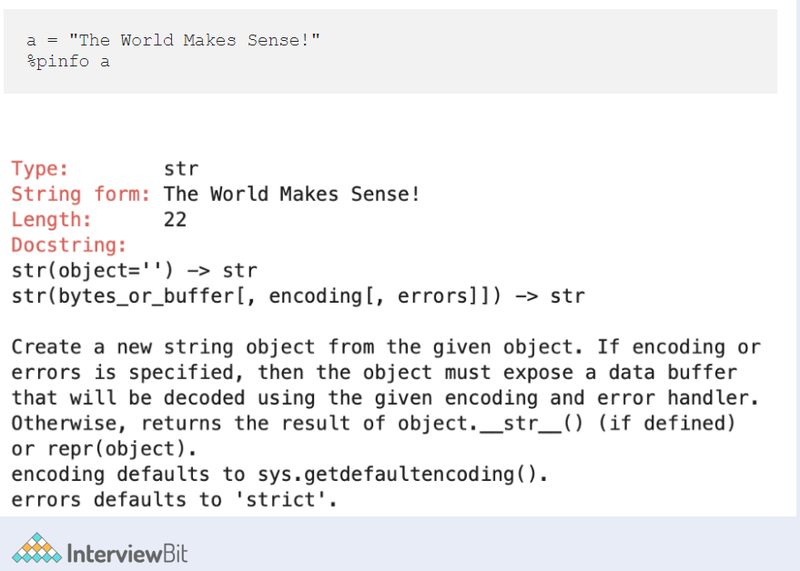Click the 'or repr(object).' line

point(104,448)
